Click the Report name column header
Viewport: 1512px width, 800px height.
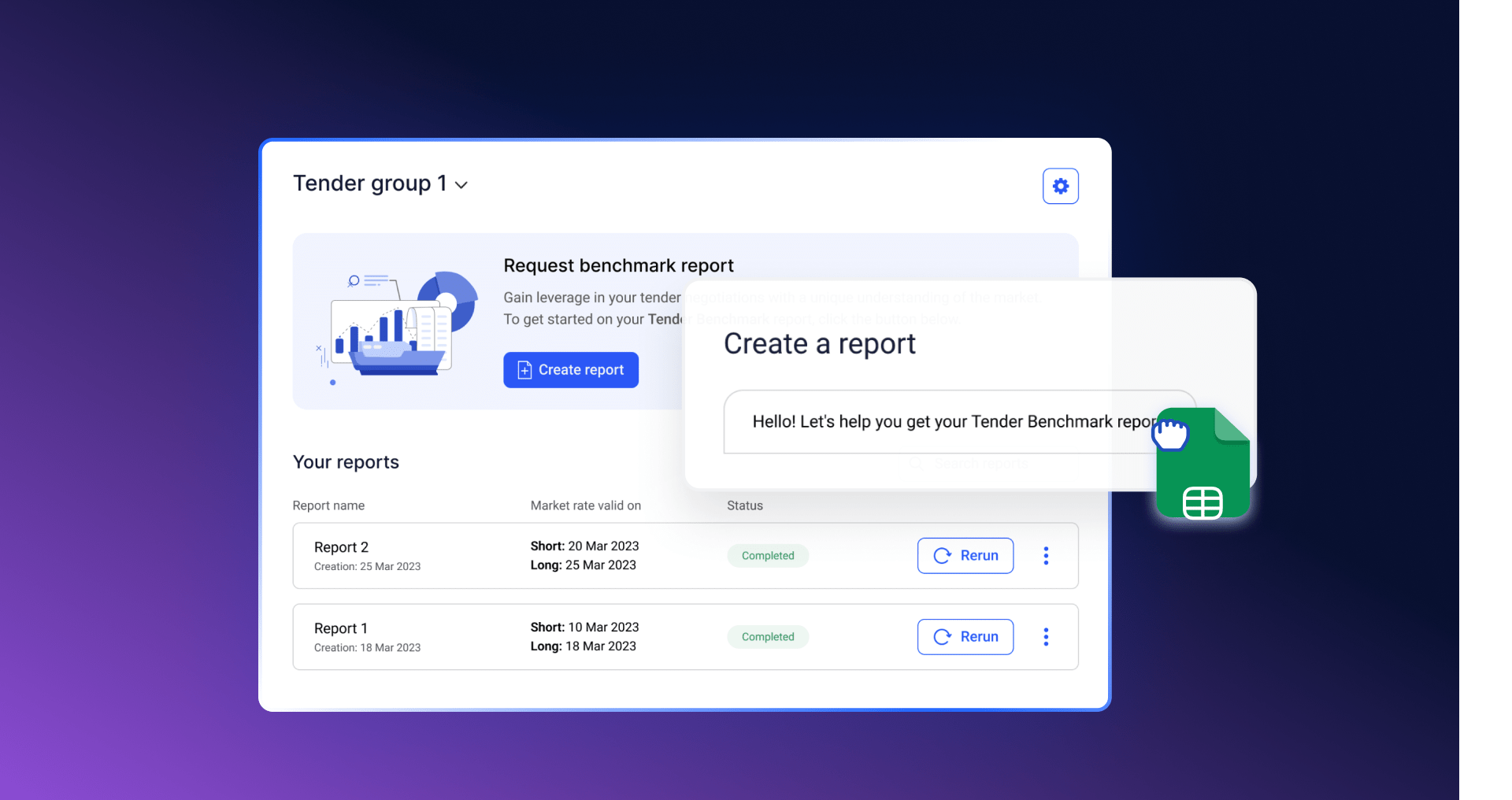pos(328,506)
